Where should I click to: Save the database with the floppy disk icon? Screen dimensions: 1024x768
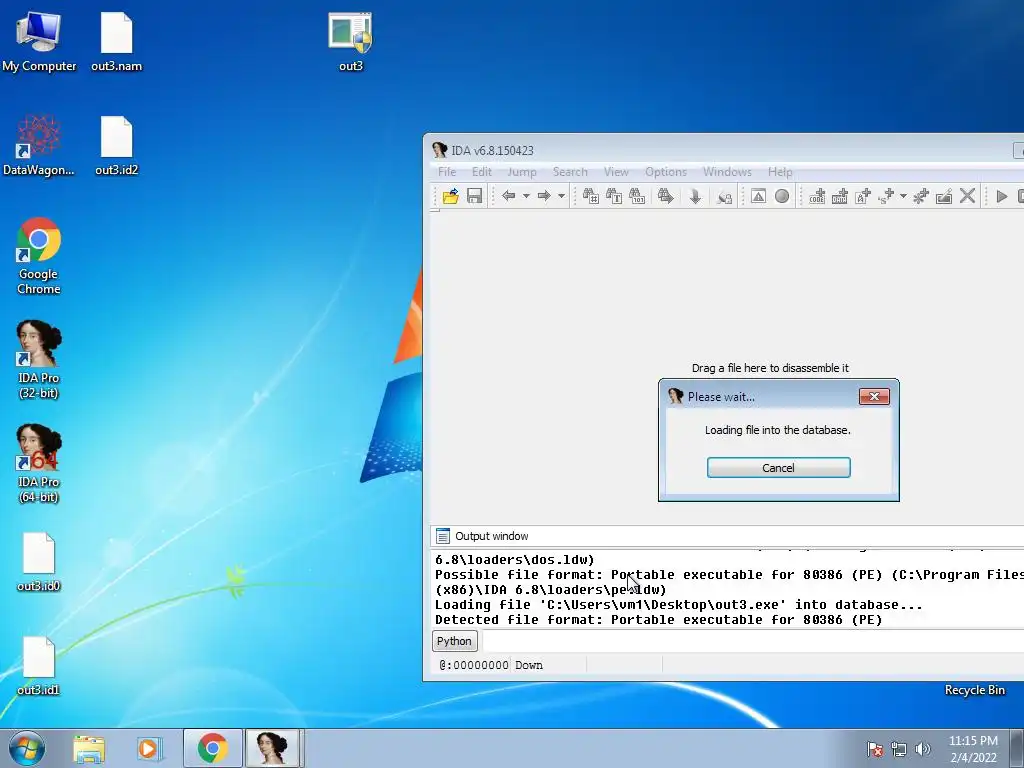pyautogui.click(x=474, y=196)
